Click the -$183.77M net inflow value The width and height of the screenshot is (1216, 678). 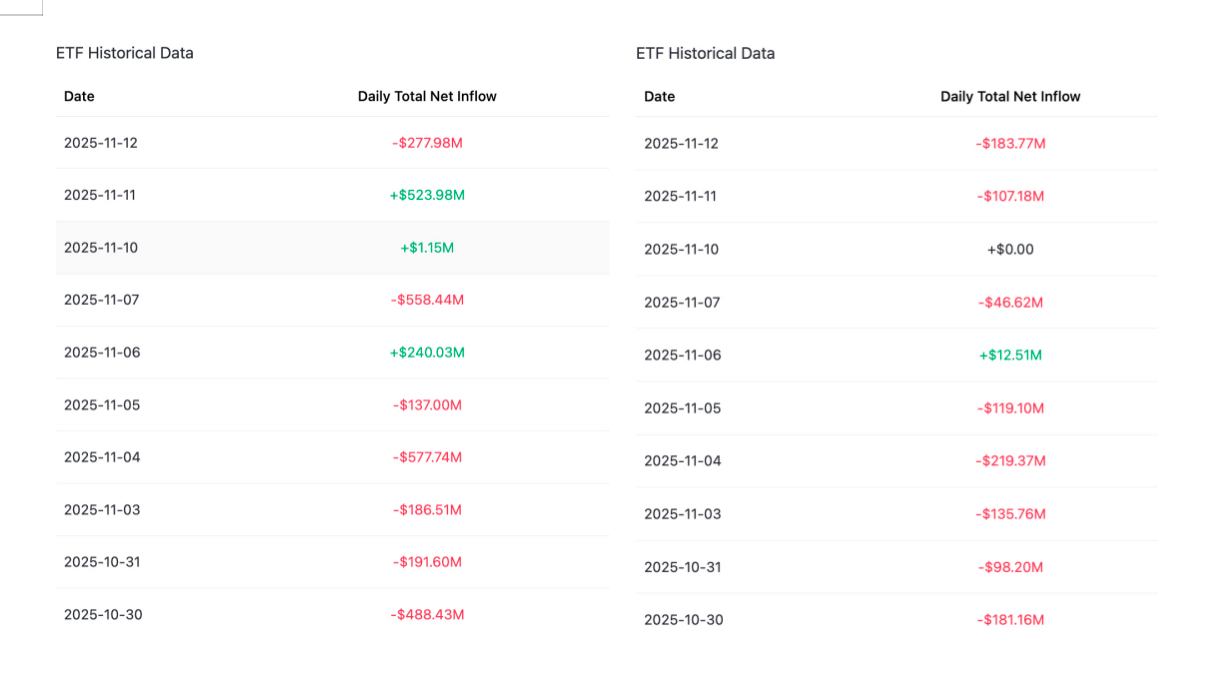(x=1010, y=144)
